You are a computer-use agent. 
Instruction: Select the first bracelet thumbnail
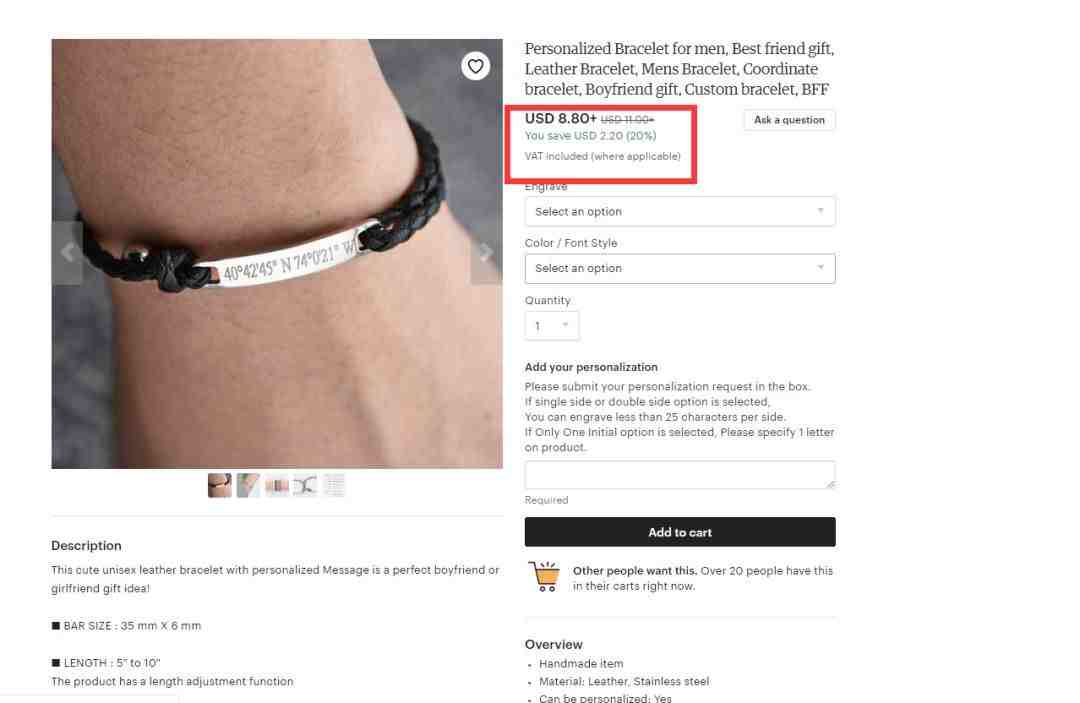[220, 485]
